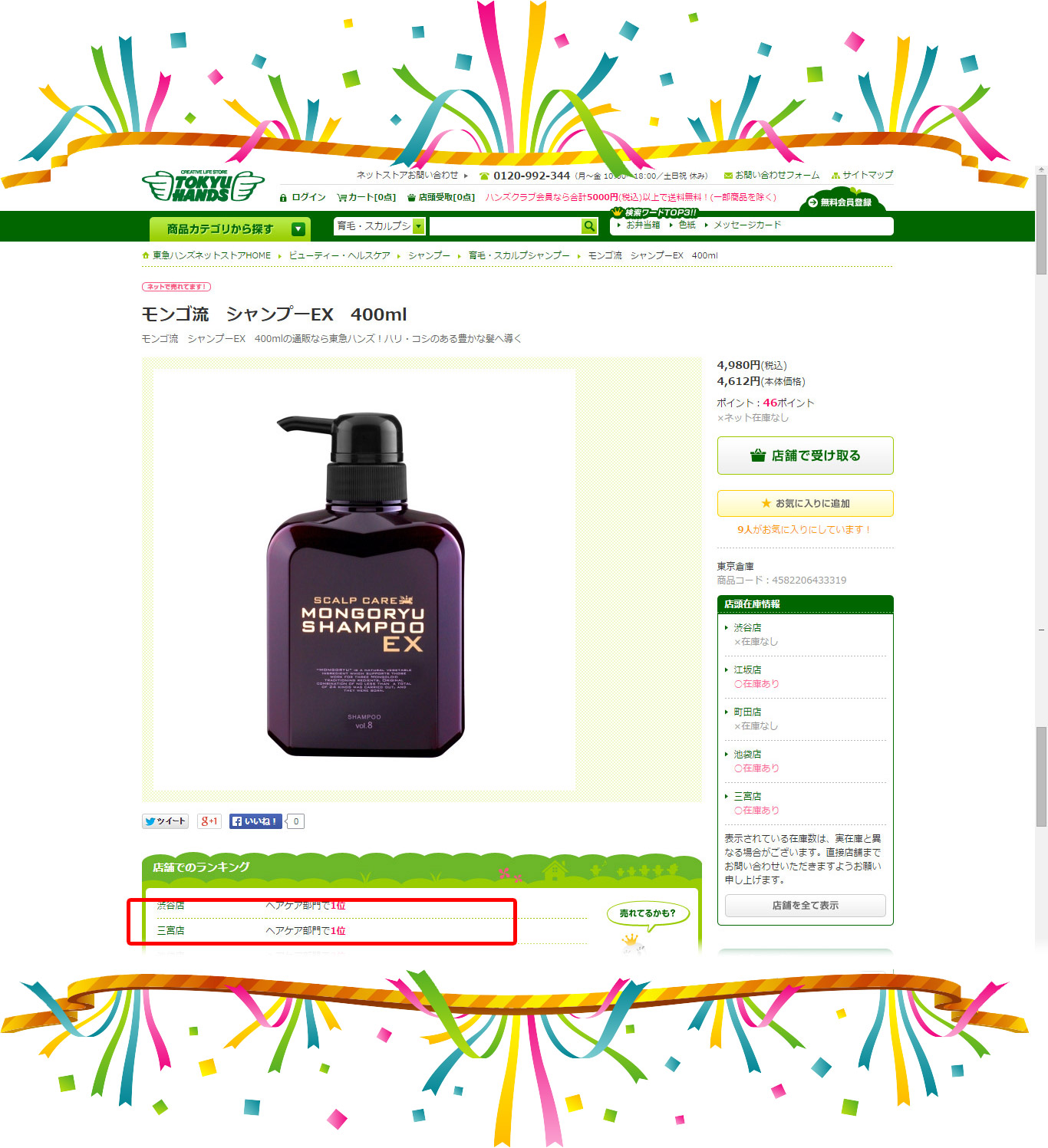This screenshot has height=1148, width=1048.
Task: Click the Twitter tweet button
Action: click(165, 821)
